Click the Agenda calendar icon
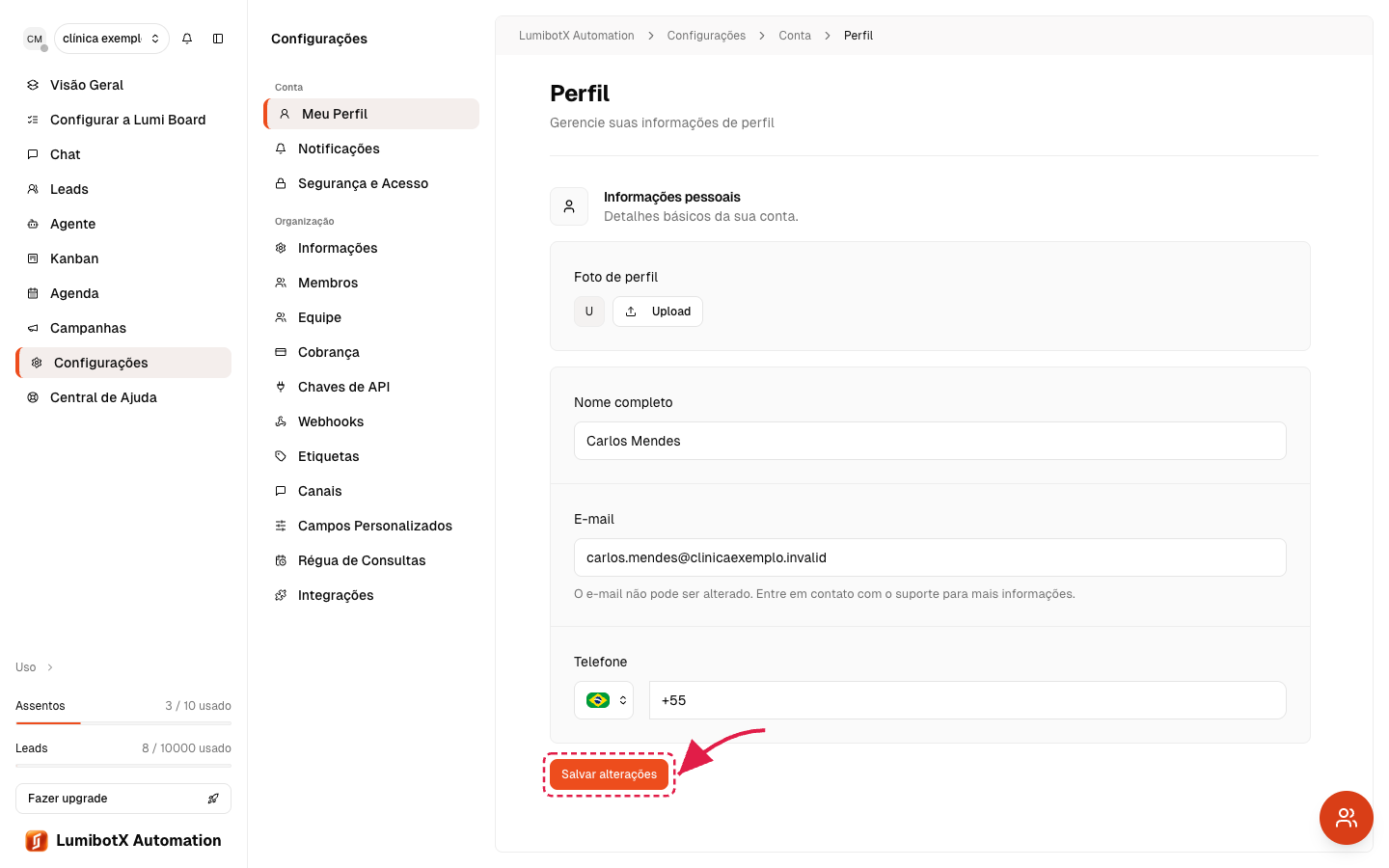Screen dimensions: 1389x868 tap(33, 293)
